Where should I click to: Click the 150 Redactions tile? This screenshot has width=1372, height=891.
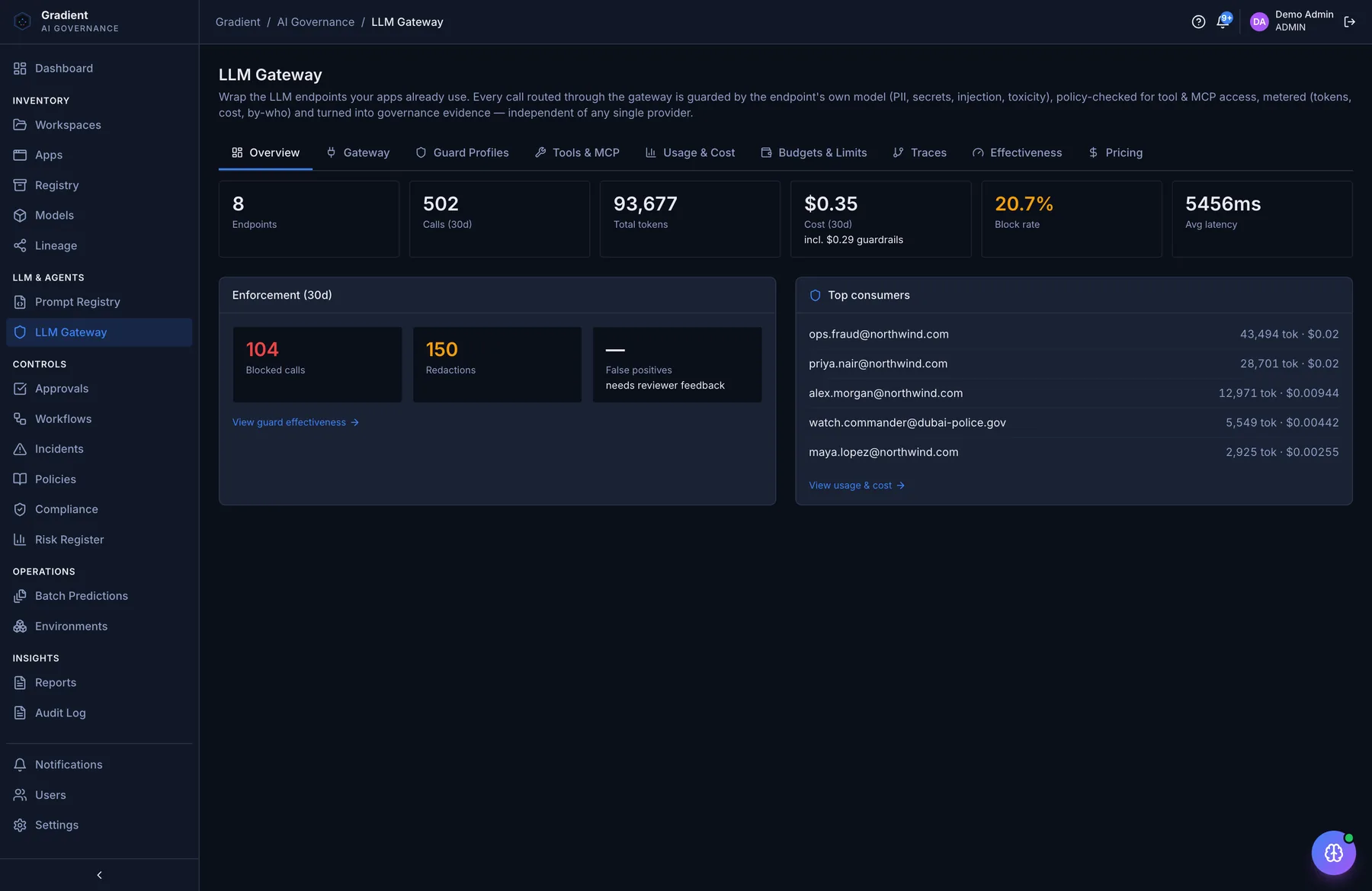point(497,364)
